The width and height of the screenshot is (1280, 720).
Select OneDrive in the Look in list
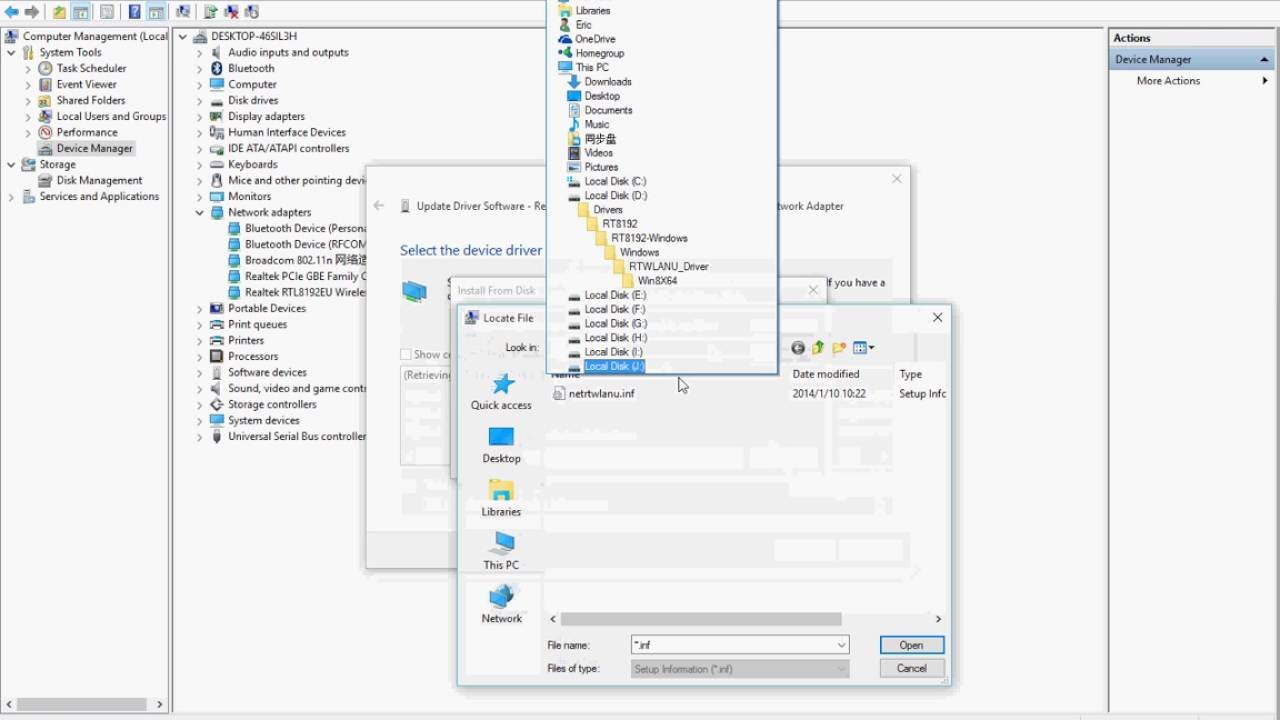[595, 39]
